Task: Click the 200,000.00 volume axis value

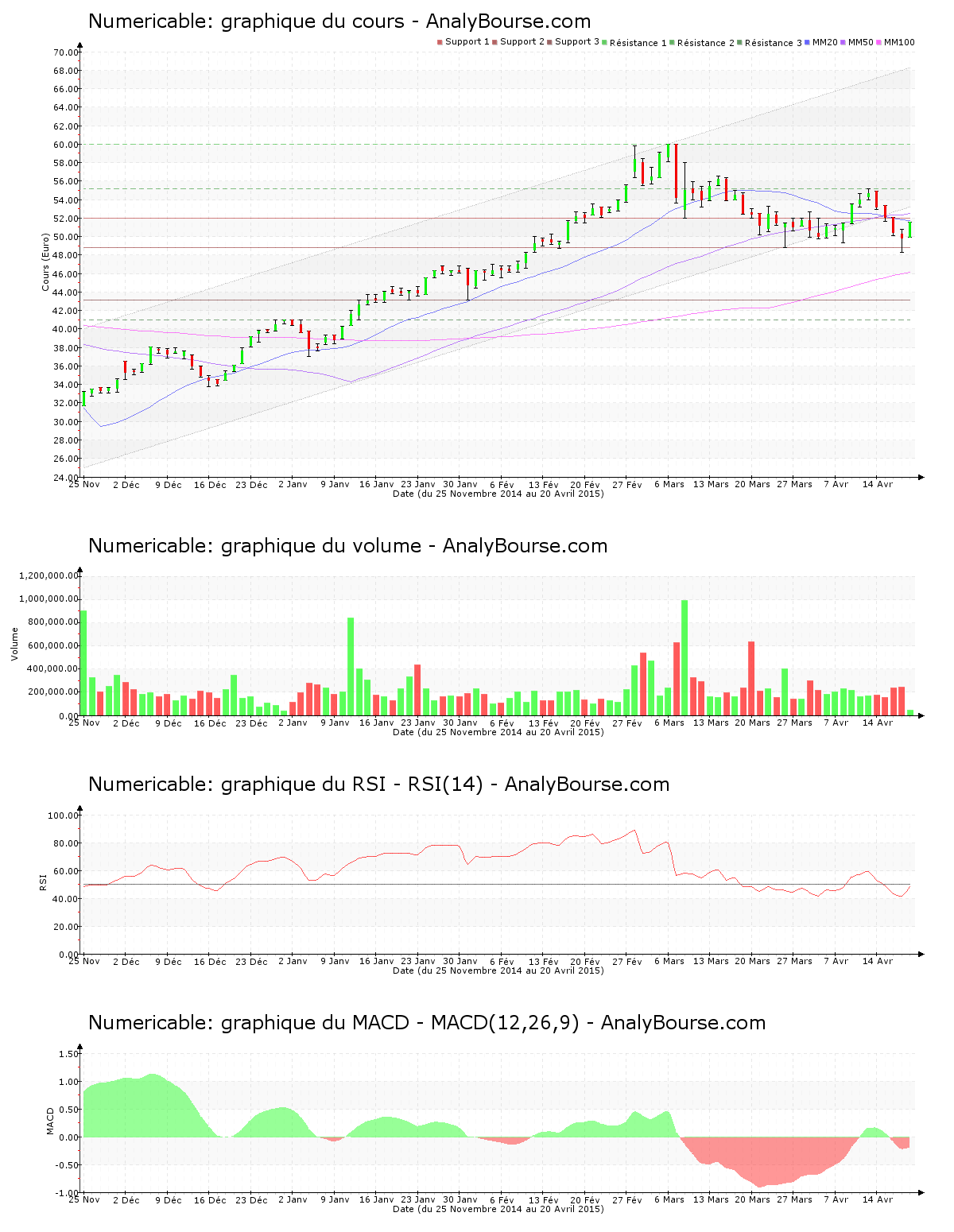Action: pos(52,692)
